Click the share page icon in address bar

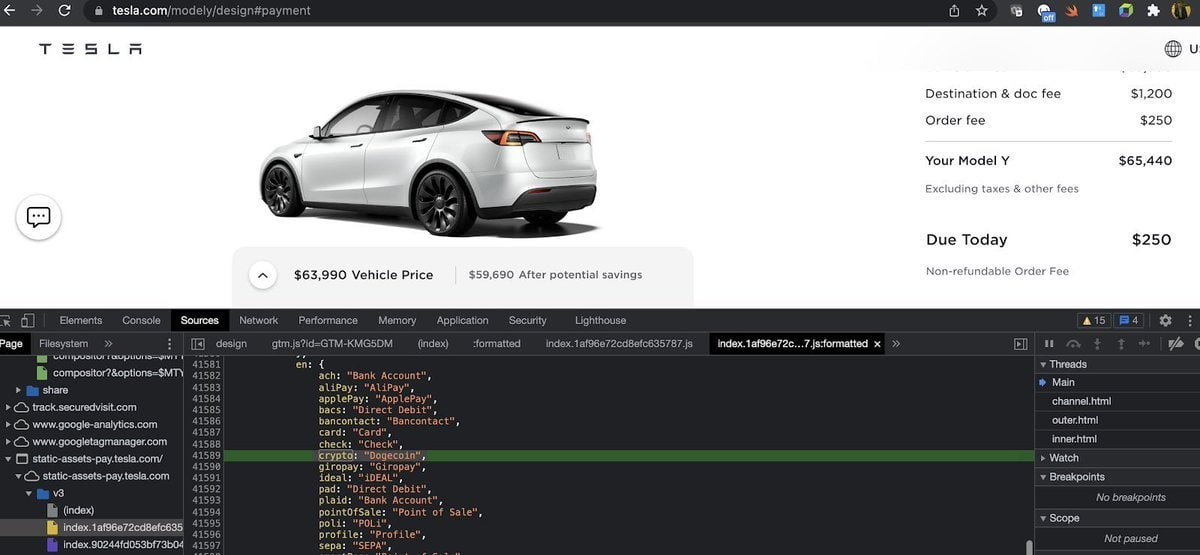955,11
